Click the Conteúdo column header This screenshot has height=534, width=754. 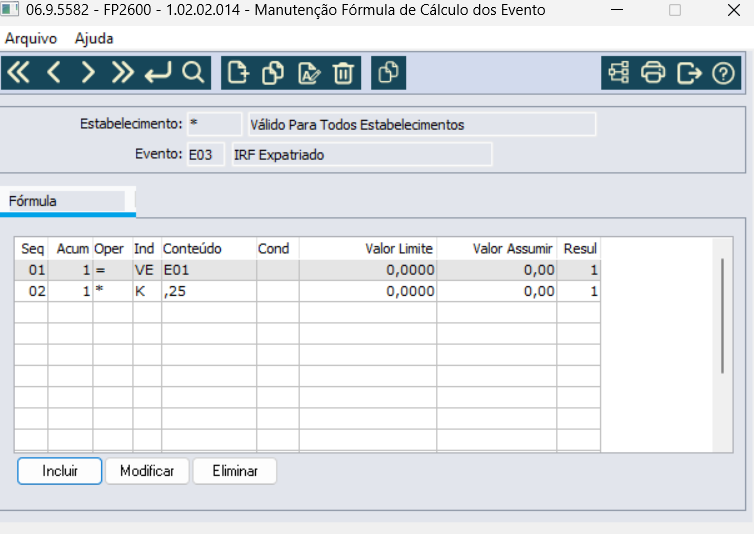pyautogui.click(x=209, y=249)
